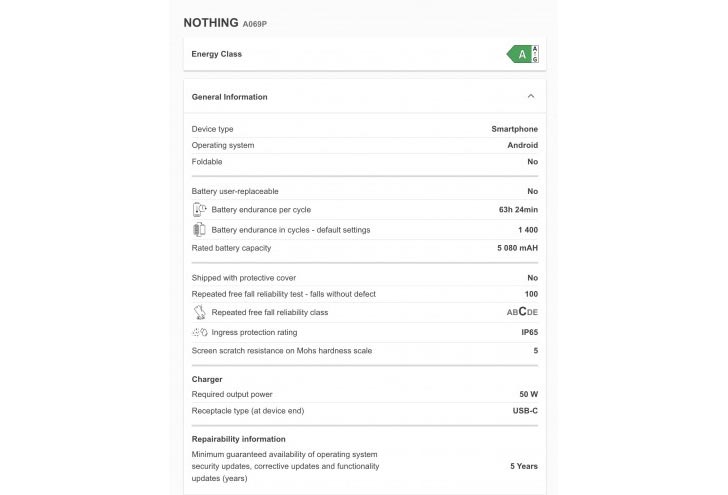This screenshot has height=495, width=728.
Task: Click the NOTHING brand heading
Action: [210, 22]
